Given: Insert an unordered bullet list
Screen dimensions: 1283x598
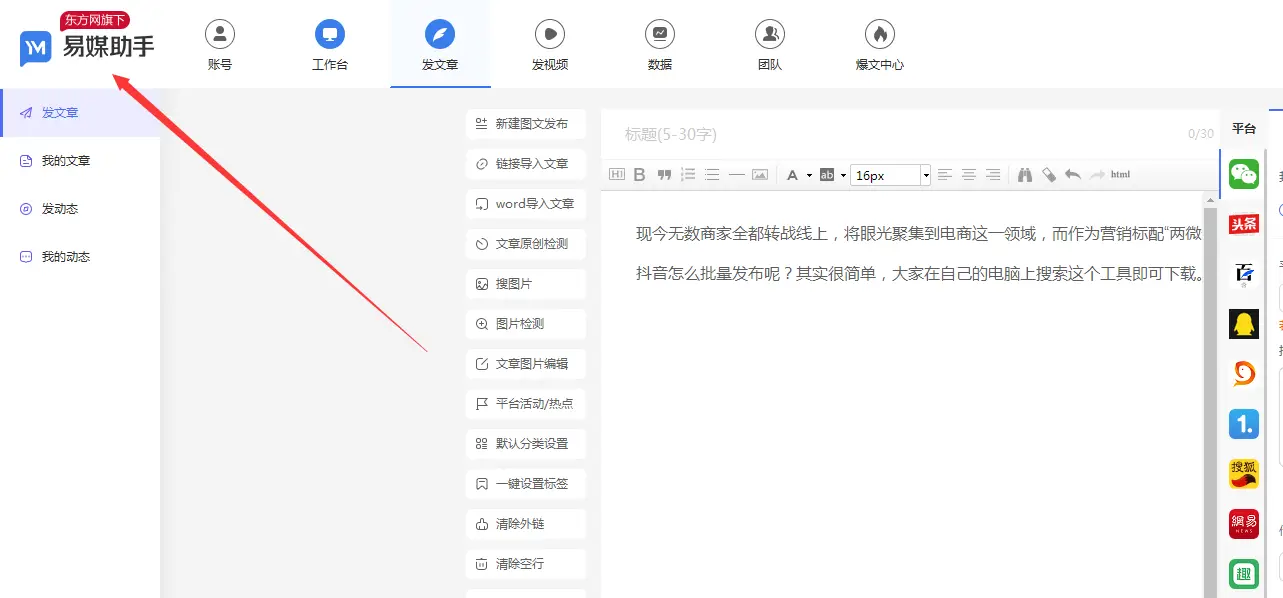Looking at the screenshot, I should pos(712,175).
